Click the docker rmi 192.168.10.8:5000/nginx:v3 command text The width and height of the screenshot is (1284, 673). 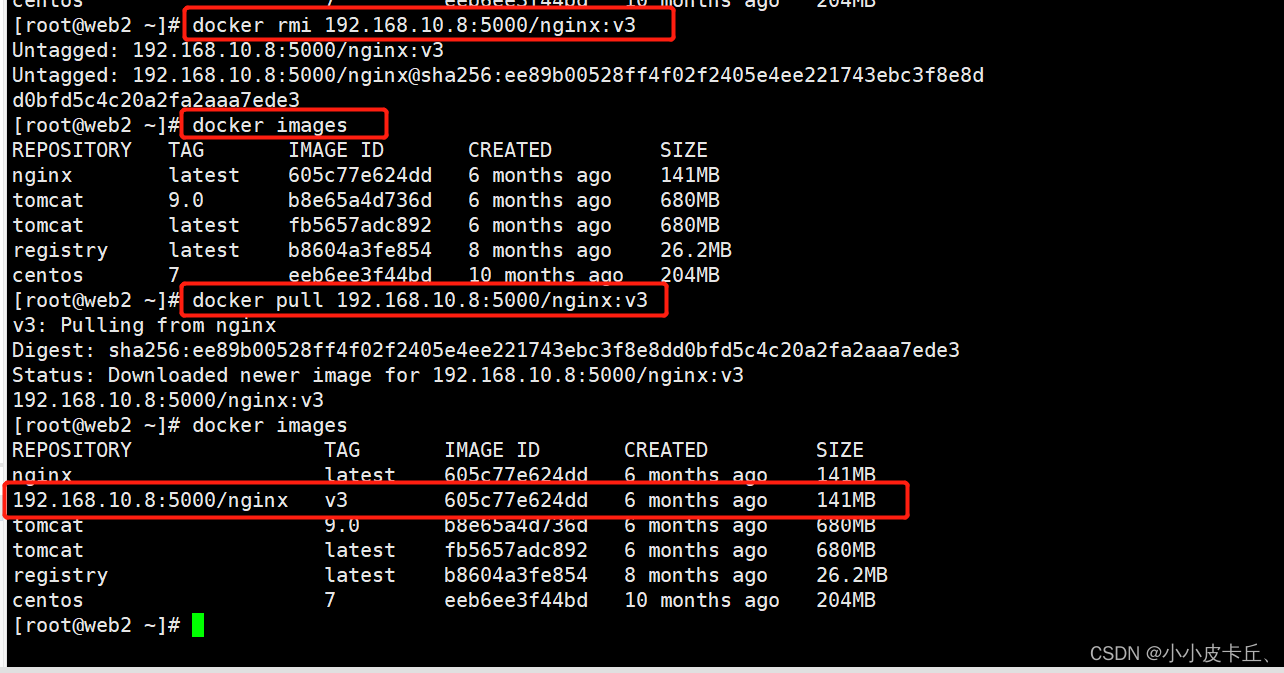tap(414, 25)
